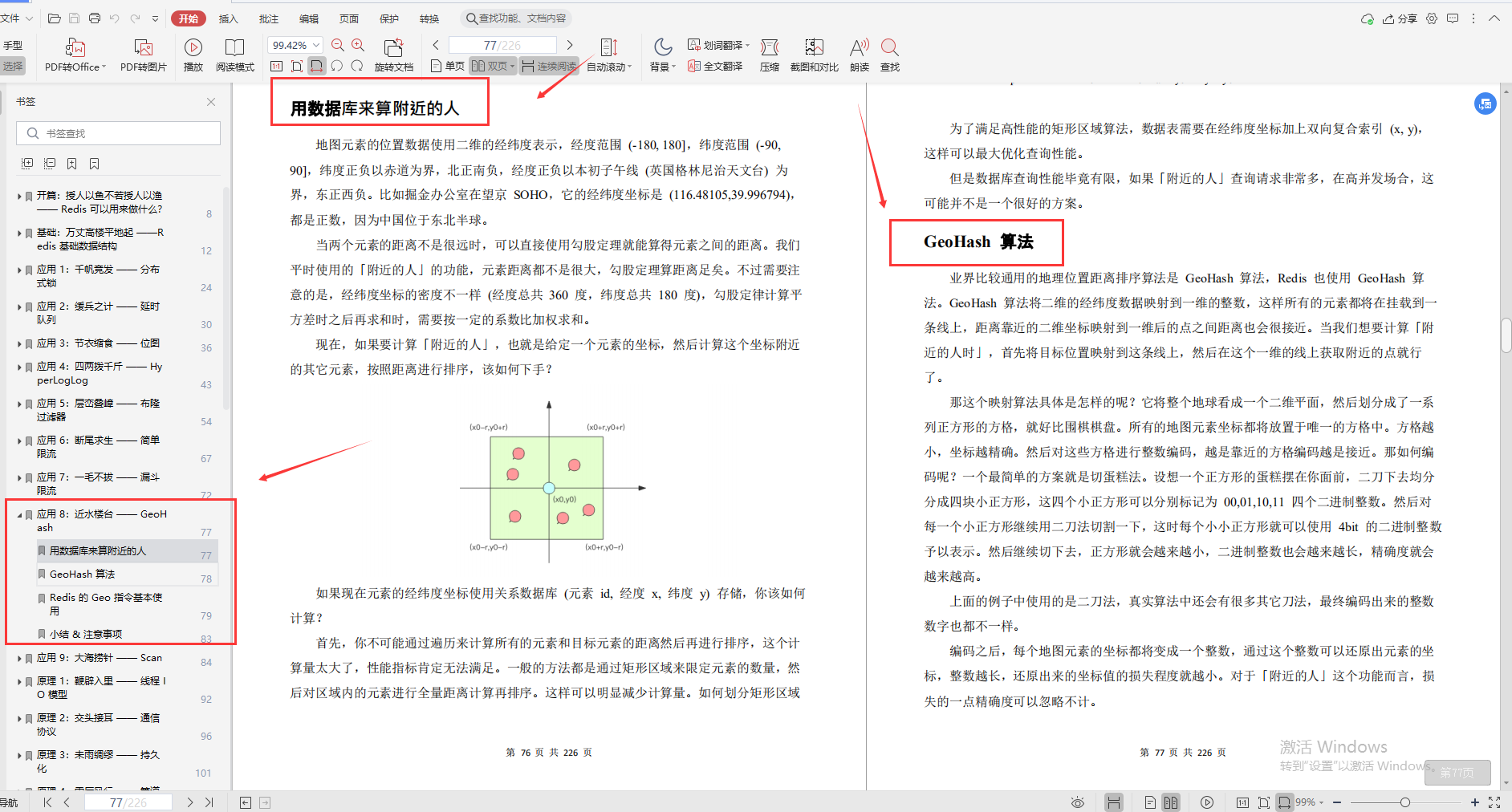Switch to the 插入 ribbon tab
The image size is (1512, 812).
coord(228,18)
